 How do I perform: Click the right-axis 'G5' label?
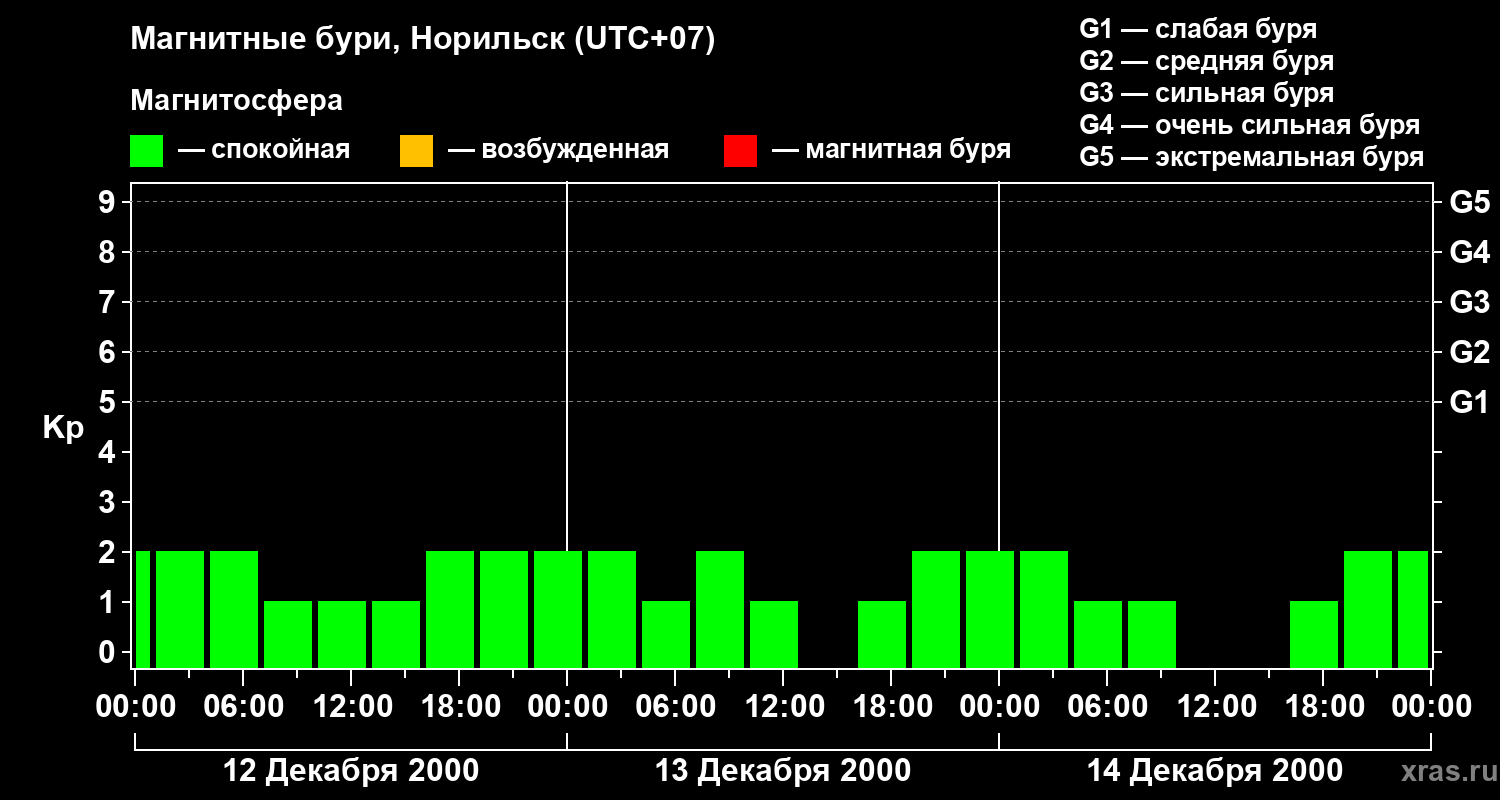(1470, 202)
